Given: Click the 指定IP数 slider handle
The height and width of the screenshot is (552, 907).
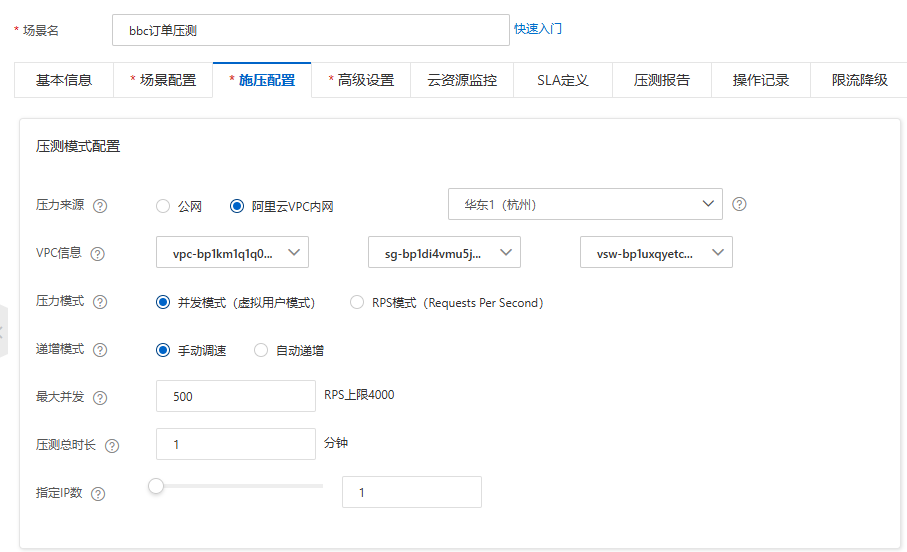Looking at the screenshot, I should (x=156, y=486).
